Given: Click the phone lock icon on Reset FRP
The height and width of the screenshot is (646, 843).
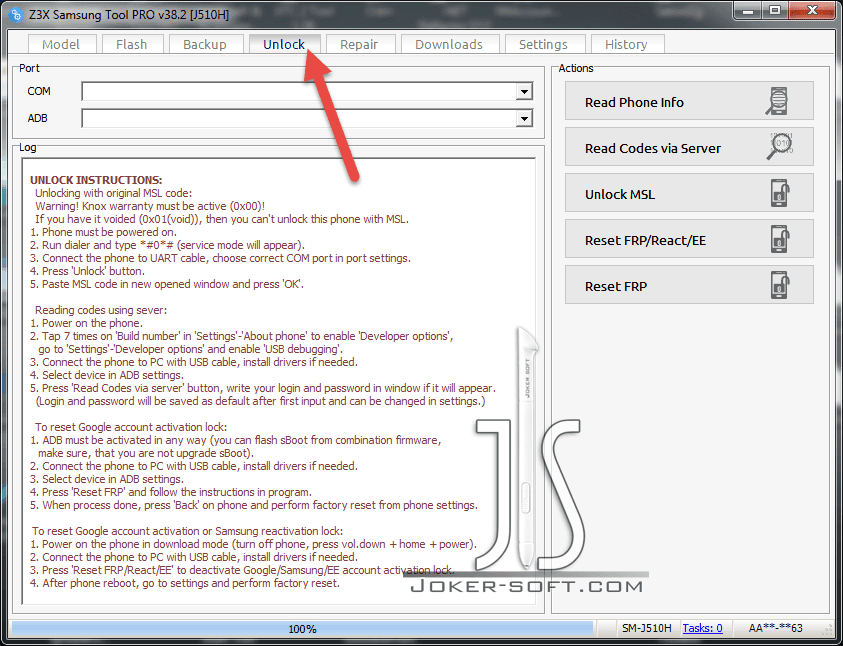Looking at the screenshot, I should pyautogui.click(x=780, y=285).
